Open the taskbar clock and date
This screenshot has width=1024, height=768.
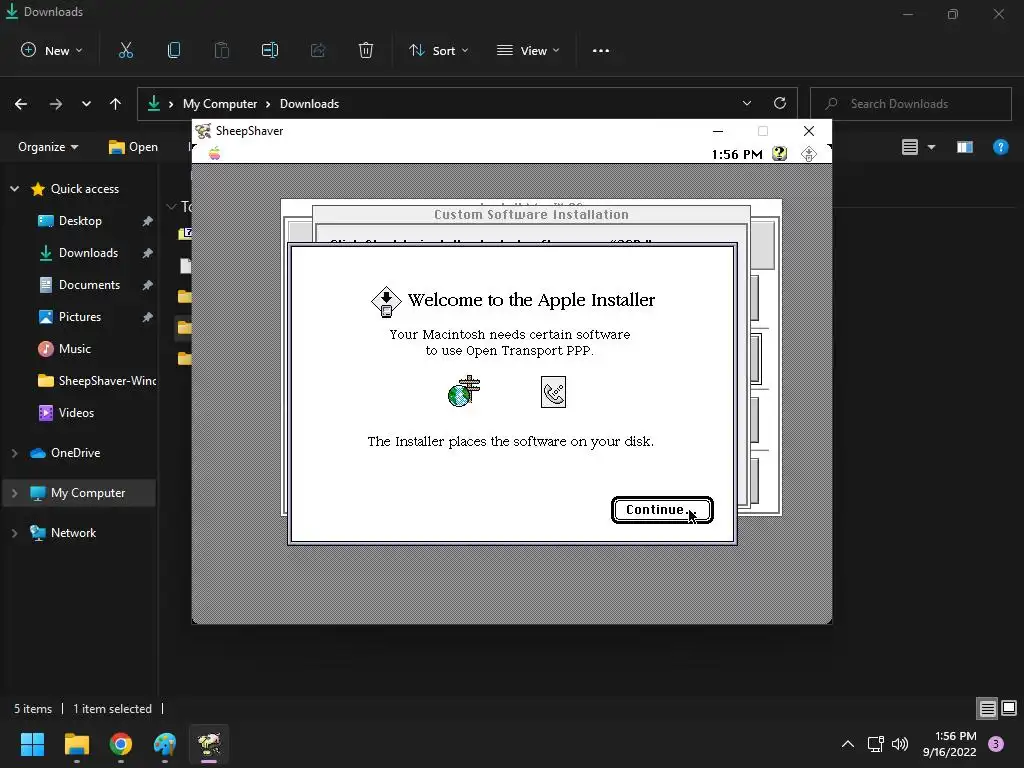[x=950, y=744]
